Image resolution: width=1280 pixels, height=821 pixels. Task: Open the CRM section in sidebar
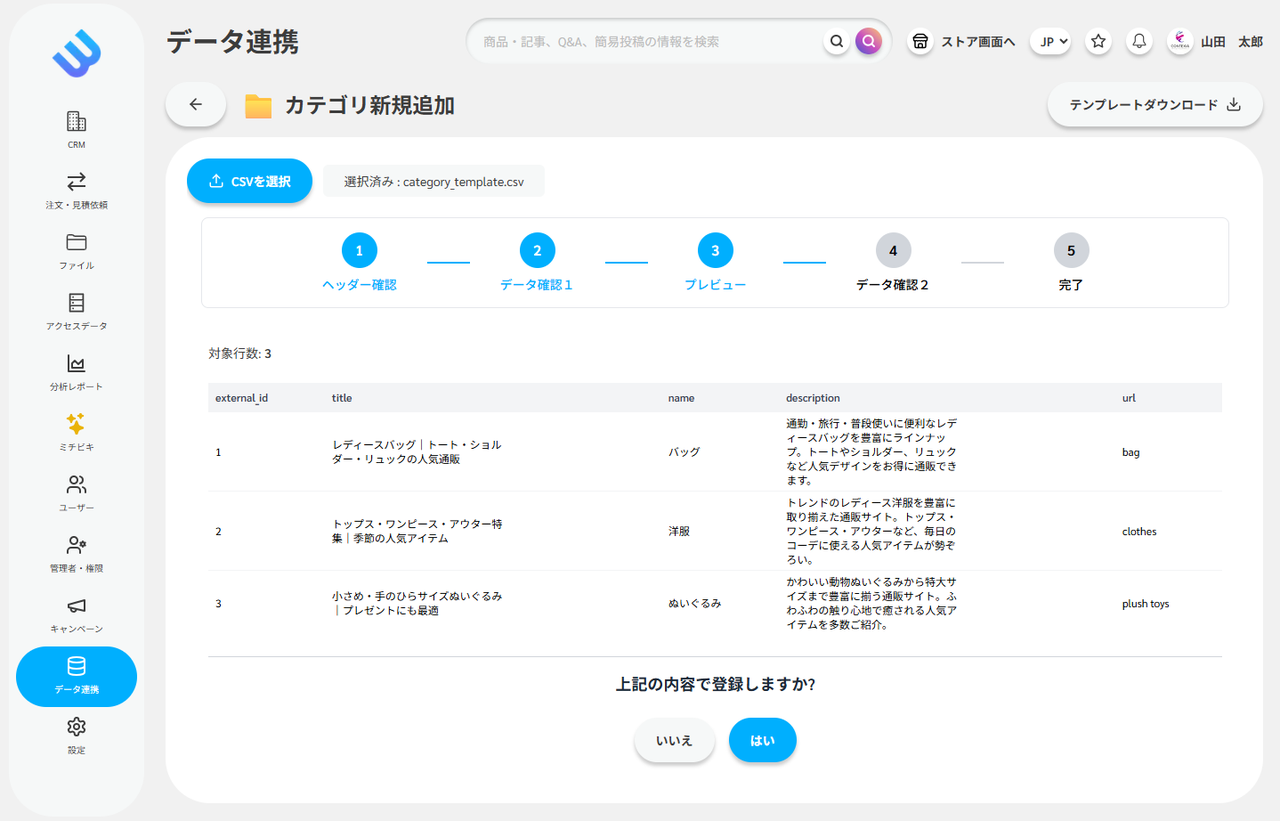pos(76,130)
